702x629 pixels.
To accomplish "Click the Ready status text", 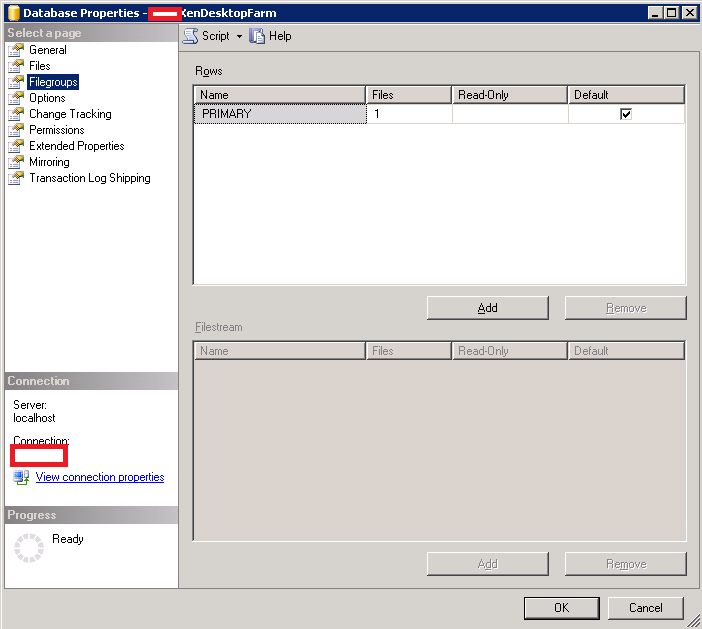I will tap(68, 539).
